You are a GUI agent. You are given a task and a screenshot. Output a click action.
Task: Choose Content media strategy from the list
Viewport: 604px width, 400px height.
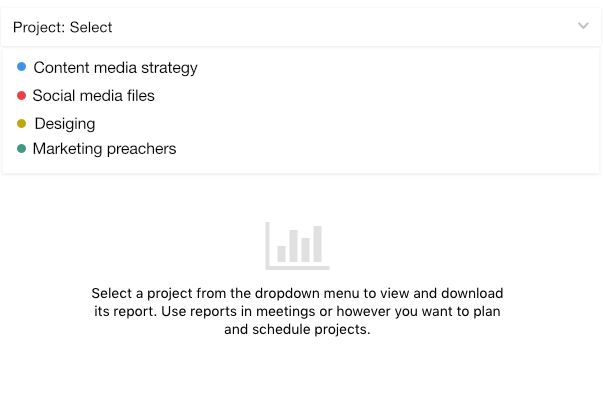coord(115,68)
